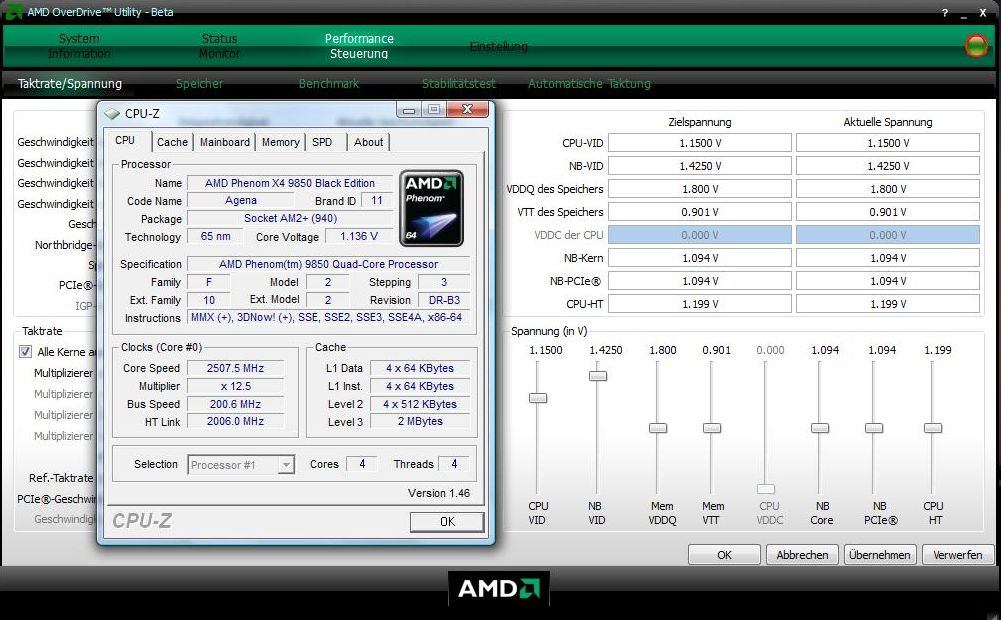Open the Stabilitätstest subtab
The width and height of the screenshot is (1001, 620).
point(458,84)
